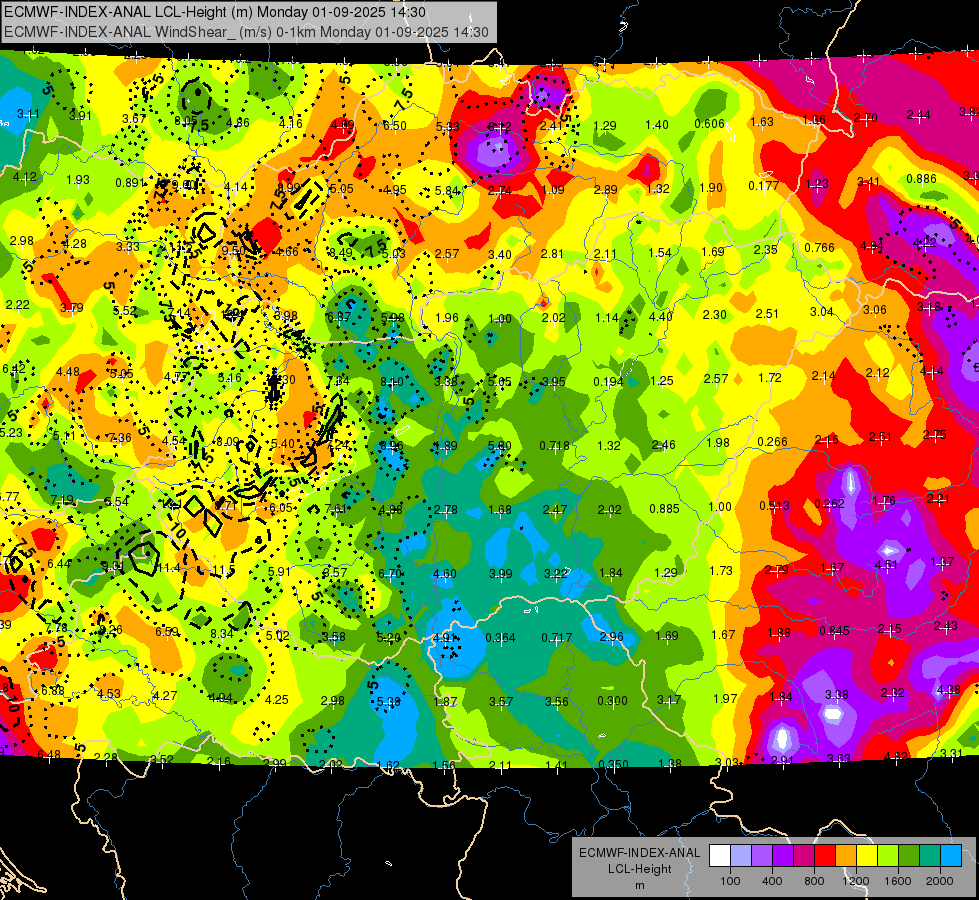Click the wind shear value 0.300
Screen dimensions: 979x900
pyautogui.click(x=612, y=701)
